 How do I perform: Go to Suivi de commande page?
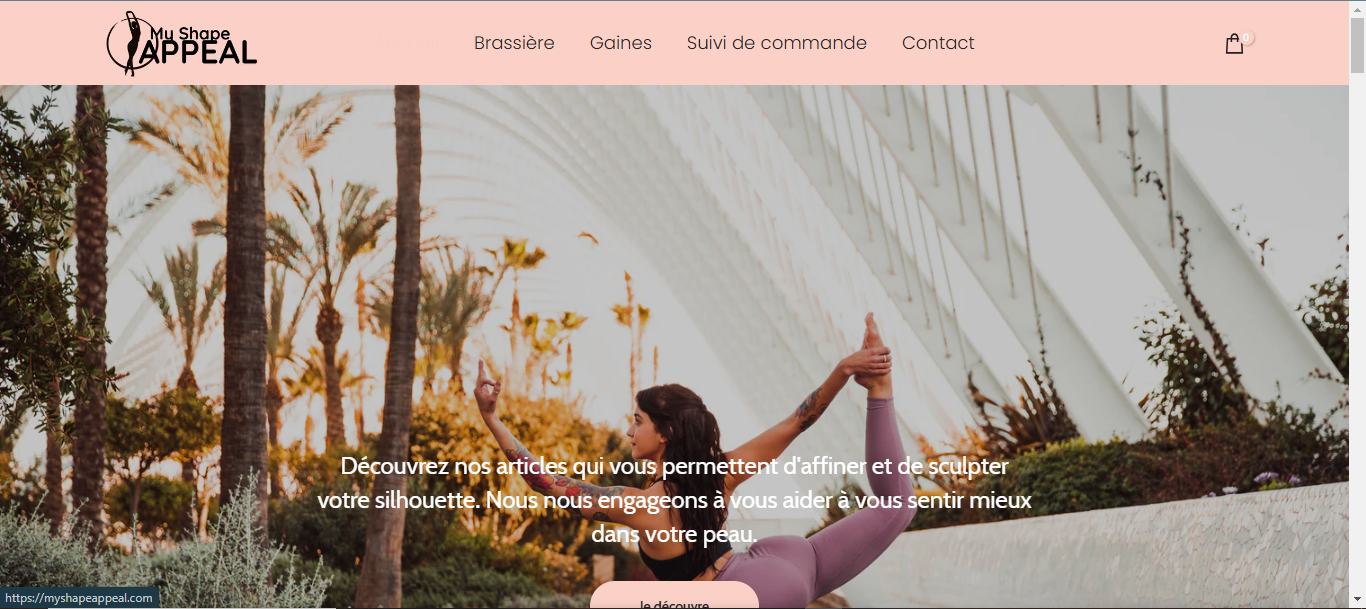(x=777, y=43)
